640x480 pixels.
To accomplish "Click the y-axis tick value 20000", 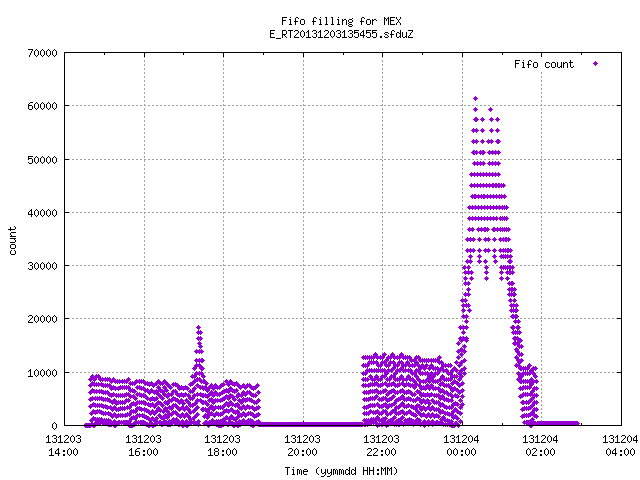I will click(42, 319).
